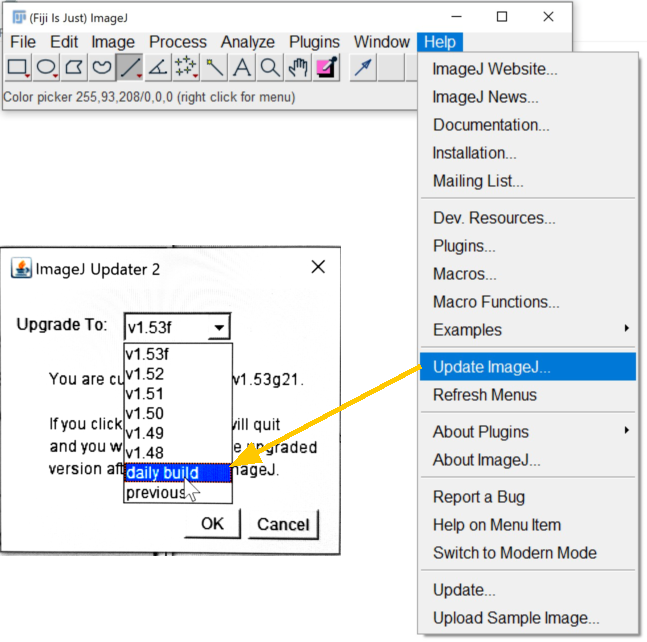Select the Magnifying glass zoom tool
Viewport: 647px width, 642px height.
tap(270, 68)
